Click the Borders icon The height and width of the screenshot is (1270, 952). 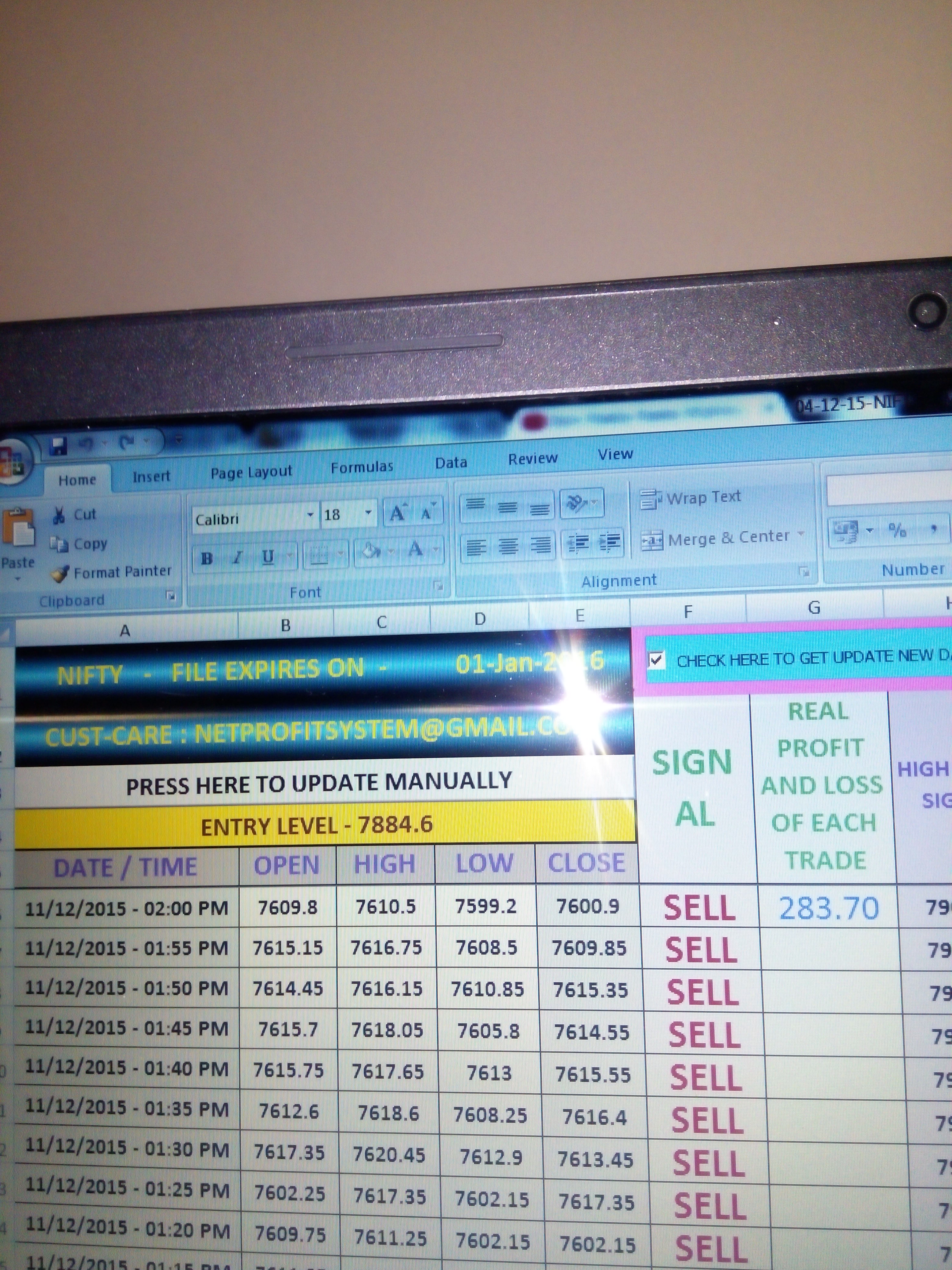[319, 555]
